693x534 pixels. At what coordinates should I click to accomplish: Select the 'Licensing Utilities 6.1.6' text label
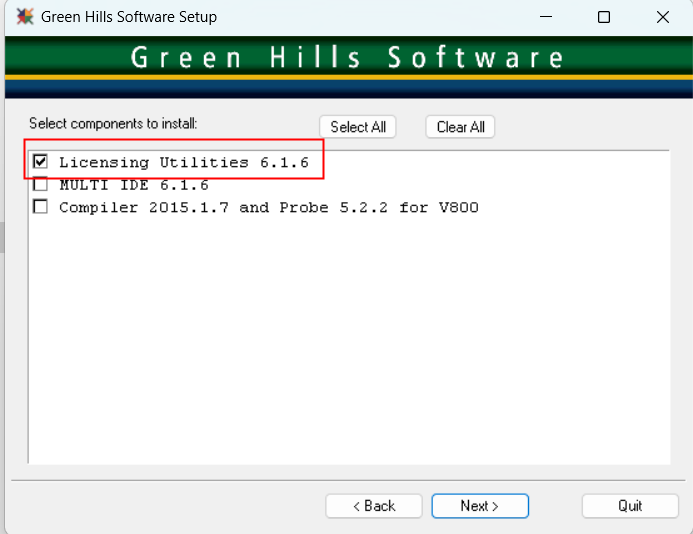[184, 162]
